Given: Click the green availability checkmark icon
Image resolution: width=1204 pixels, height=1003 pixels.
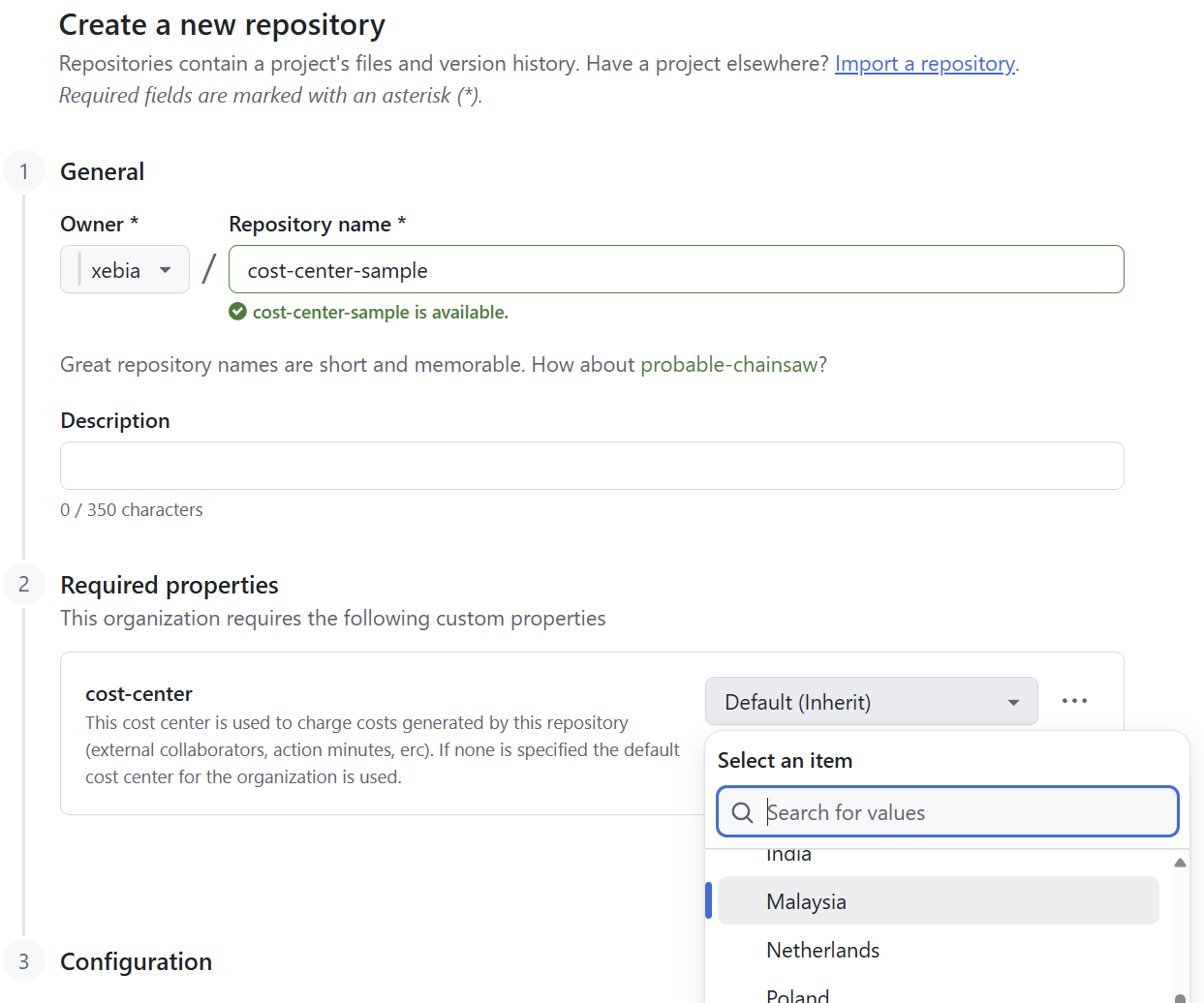Looking at the screenshot, I should pyautogui.click(x=237, y=312).
